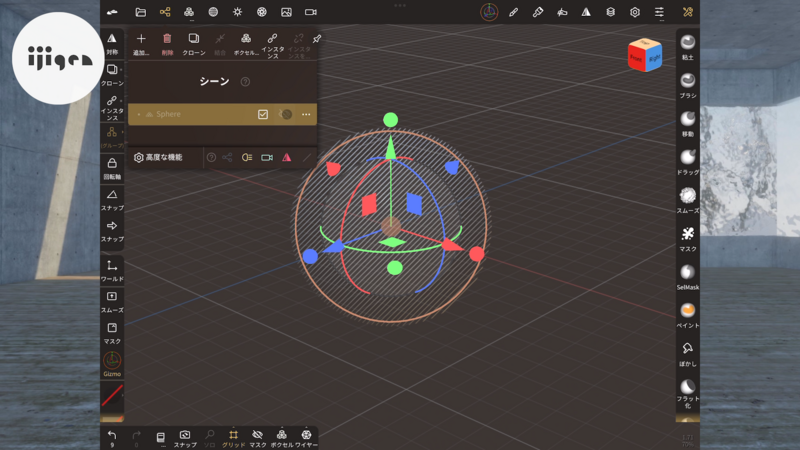Image resolution: width=800 pixels, height=450 pixels.
Task: Toggle 対称 symmetry in left sidebar
Action: [112, 44]
